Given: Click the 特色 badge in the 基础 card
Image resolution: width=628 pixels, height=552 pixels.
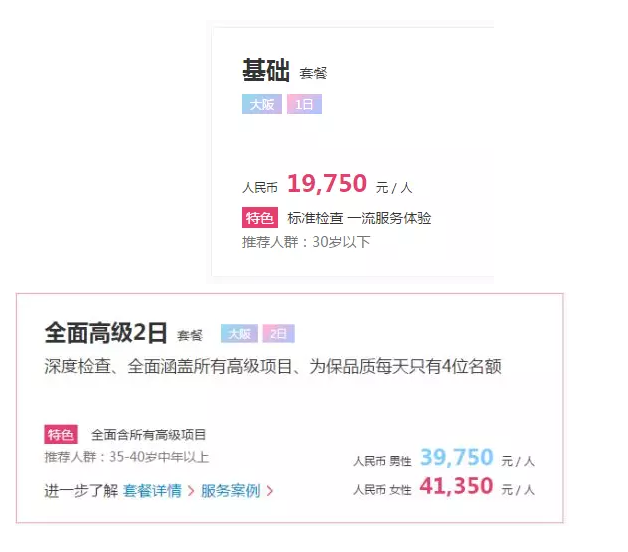Looking at the screenshot, I should click(259, 218).
